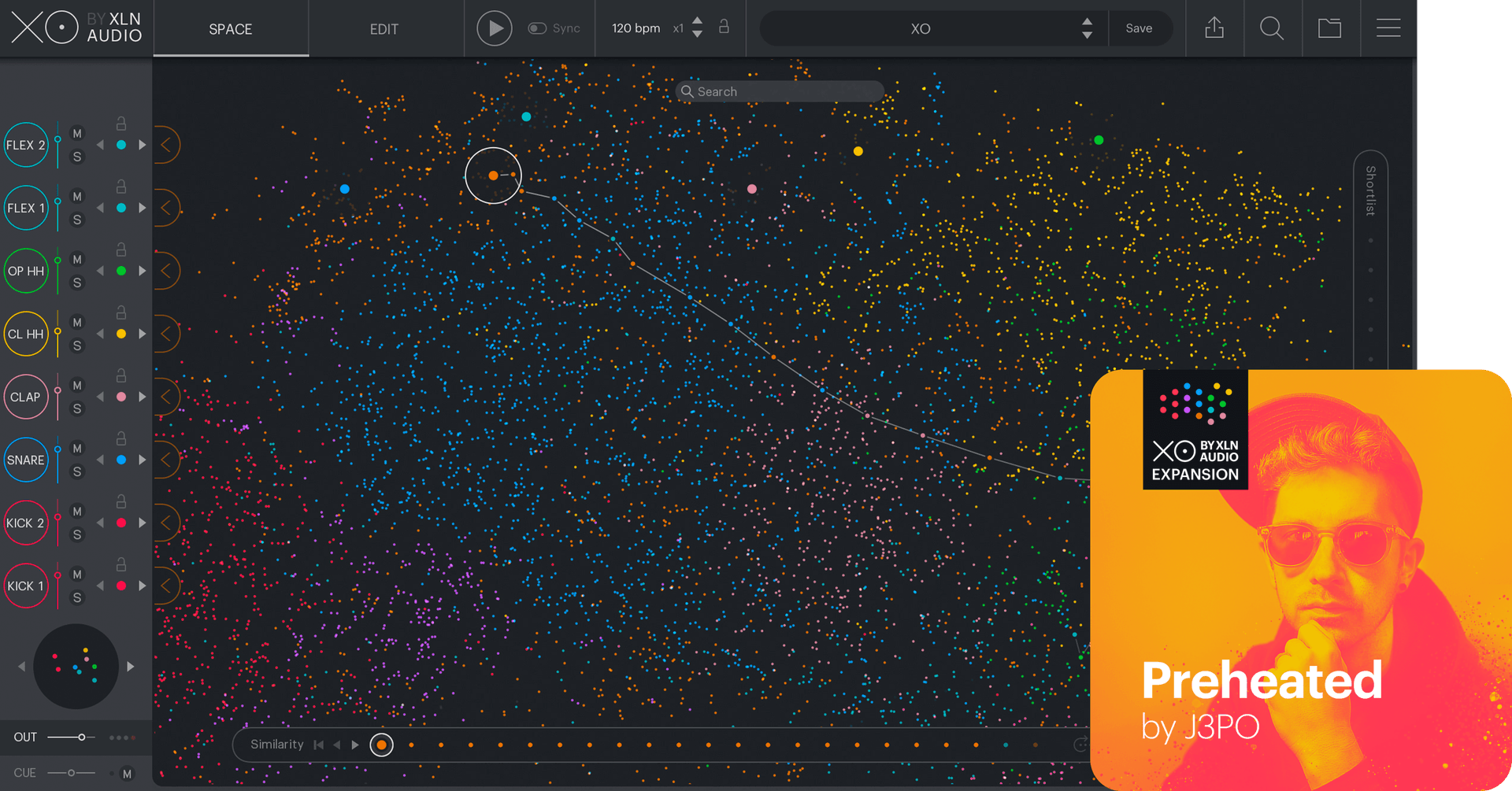The width and height of the screenshot is (1512, 791).
Task: Mute the OP HH channel
Action: tap(77, 260)
